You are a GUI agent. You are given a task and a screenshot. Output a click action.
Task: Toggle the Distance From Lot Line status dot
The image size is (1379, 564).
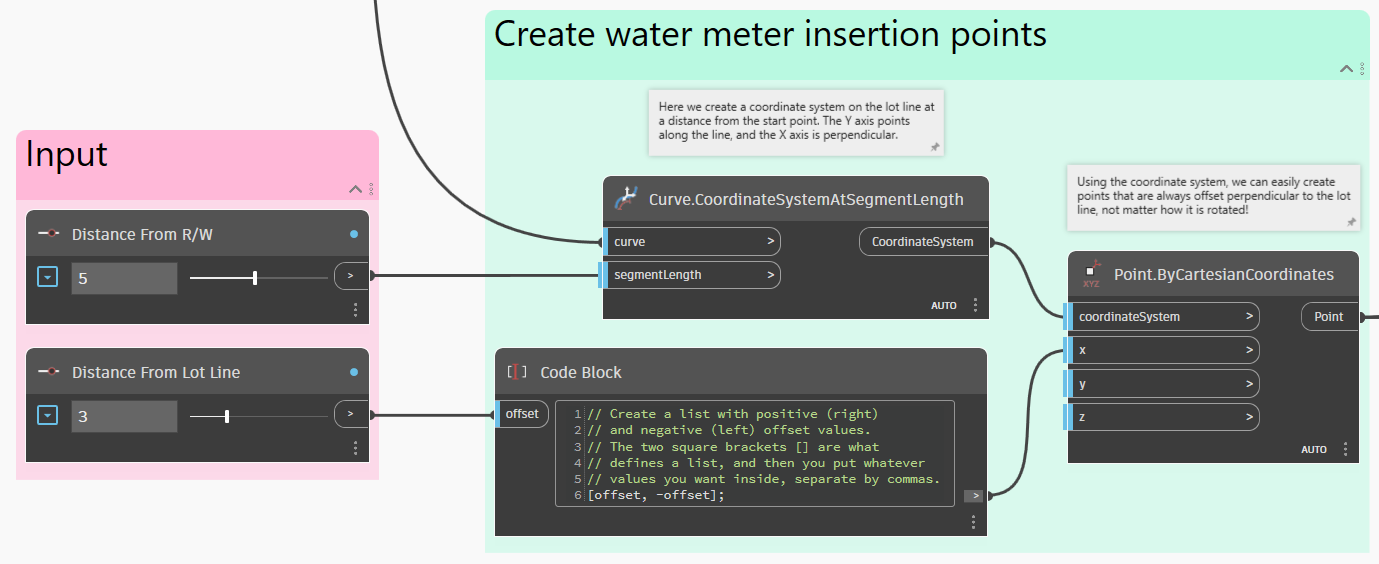coord(353,372)
